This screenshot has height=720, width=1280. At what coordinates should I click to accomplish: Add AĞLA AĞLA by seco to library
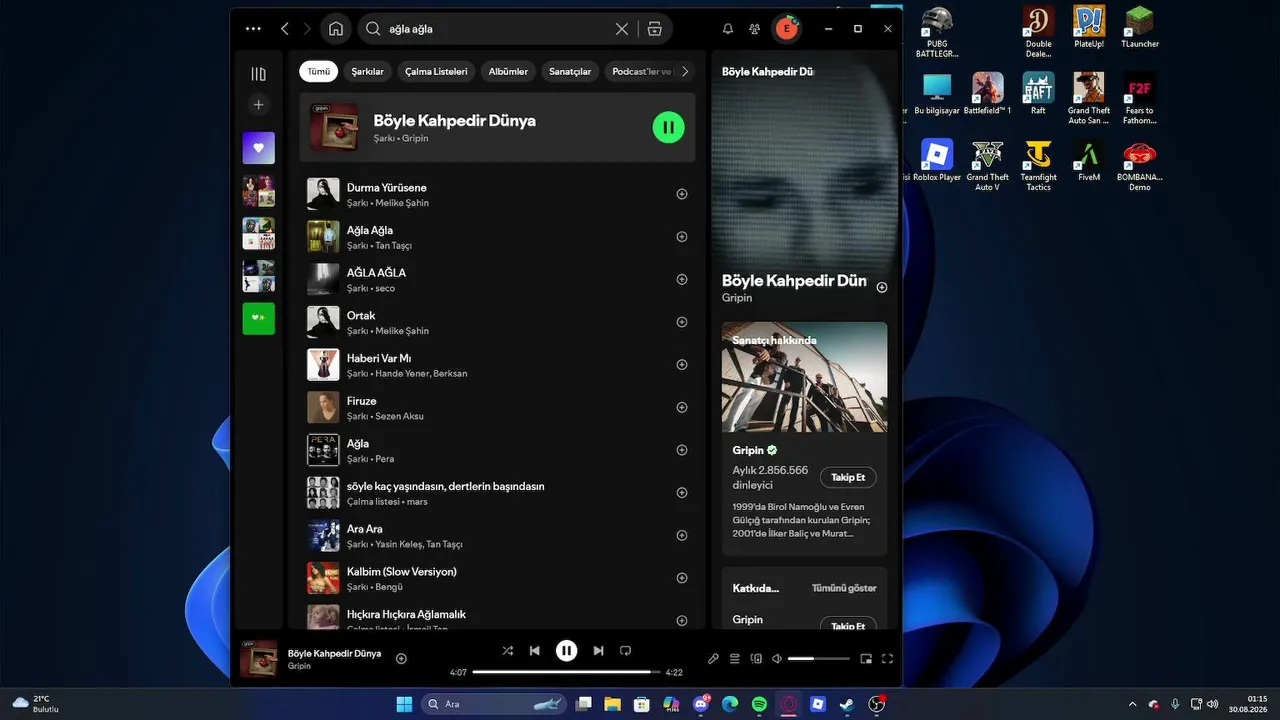[x=682, y=280]
